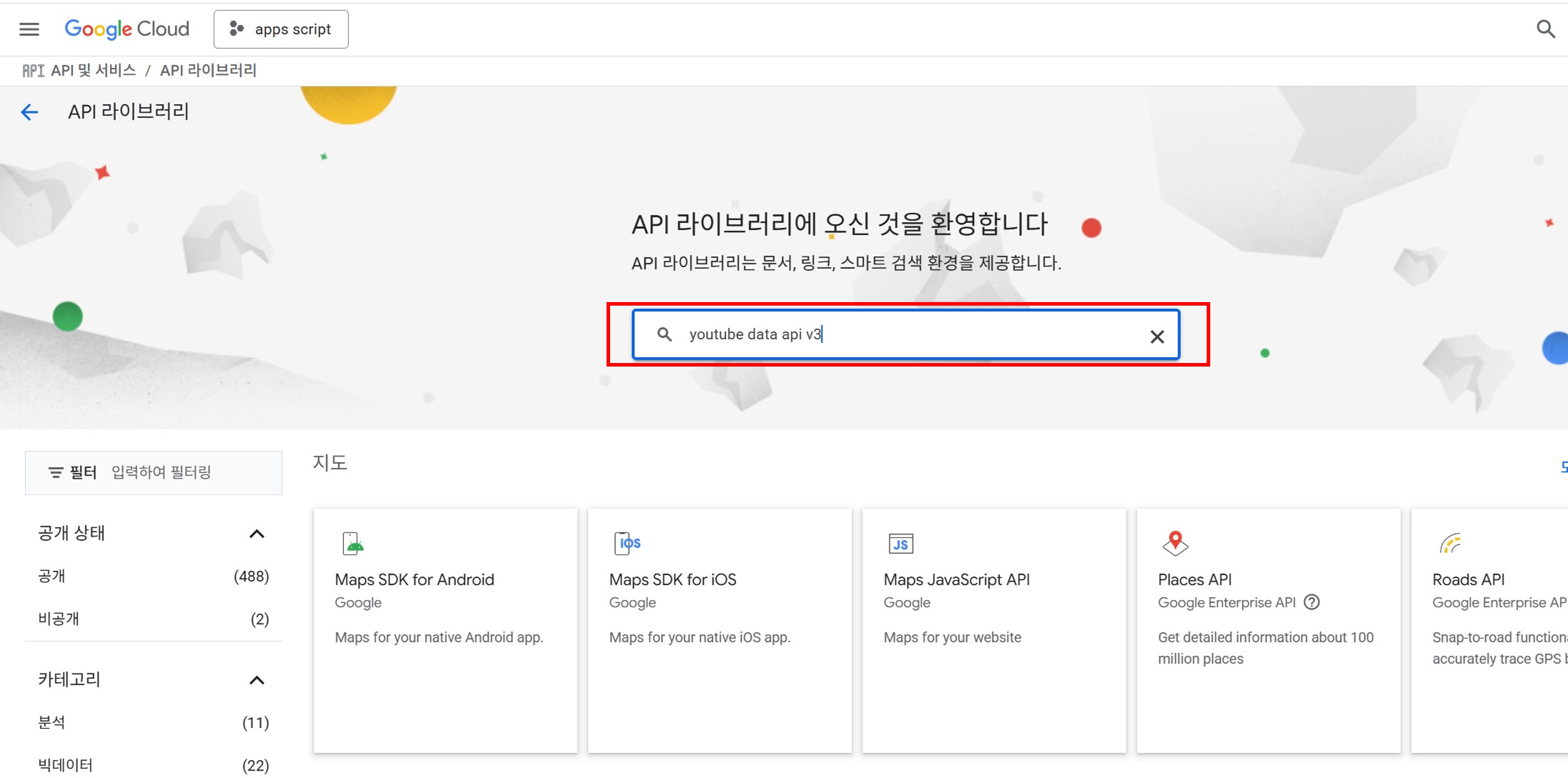Go back using the left arrow

pyautogui.click(x=29, y=112)
